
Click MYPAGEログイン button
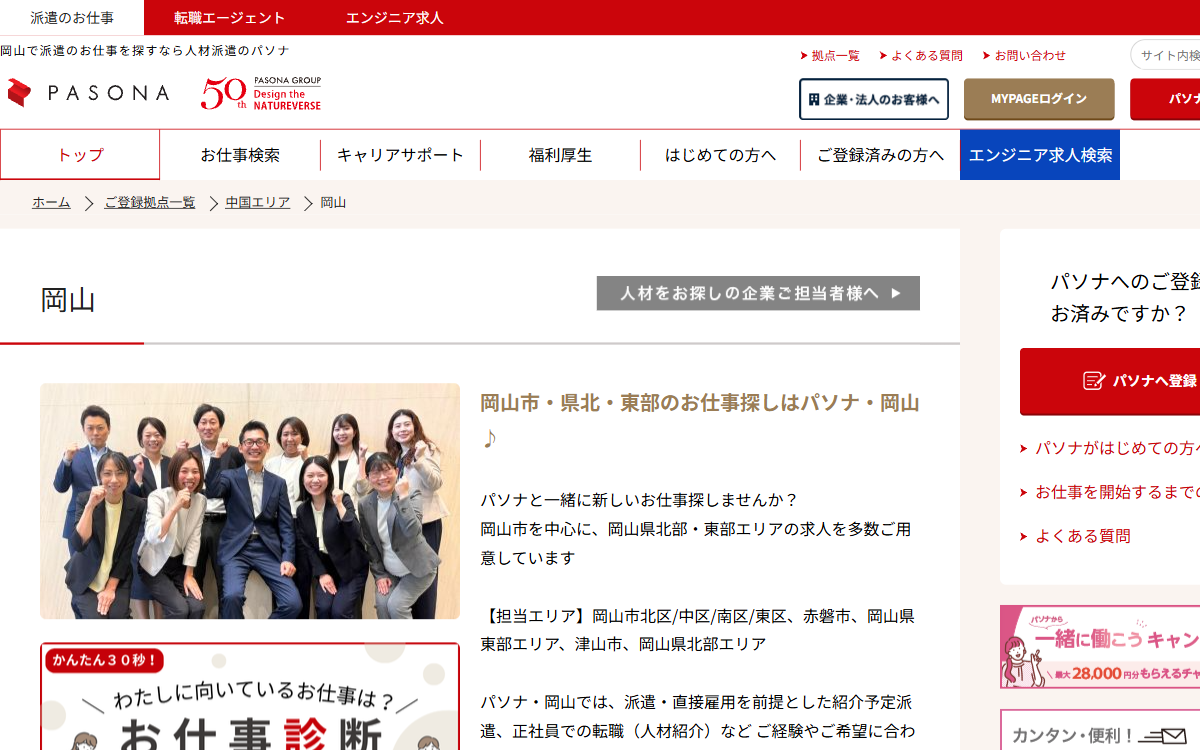point(1039,99)
